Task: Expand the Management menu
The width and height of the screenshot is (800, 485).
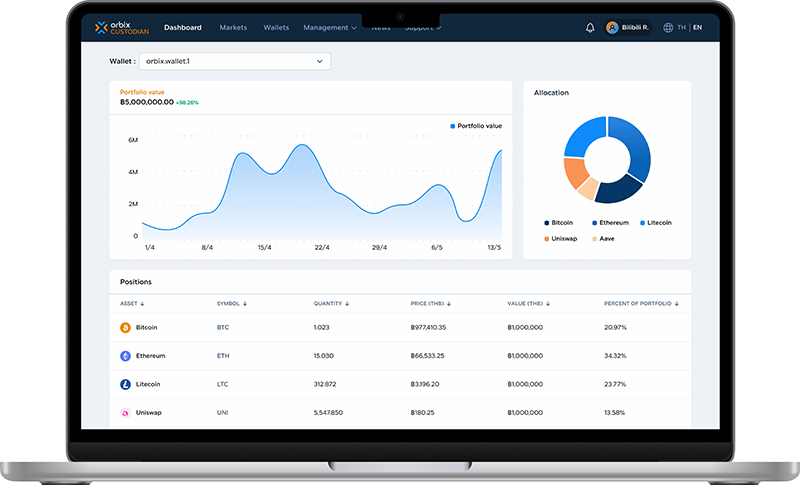Action: click(x=329, y=28)
